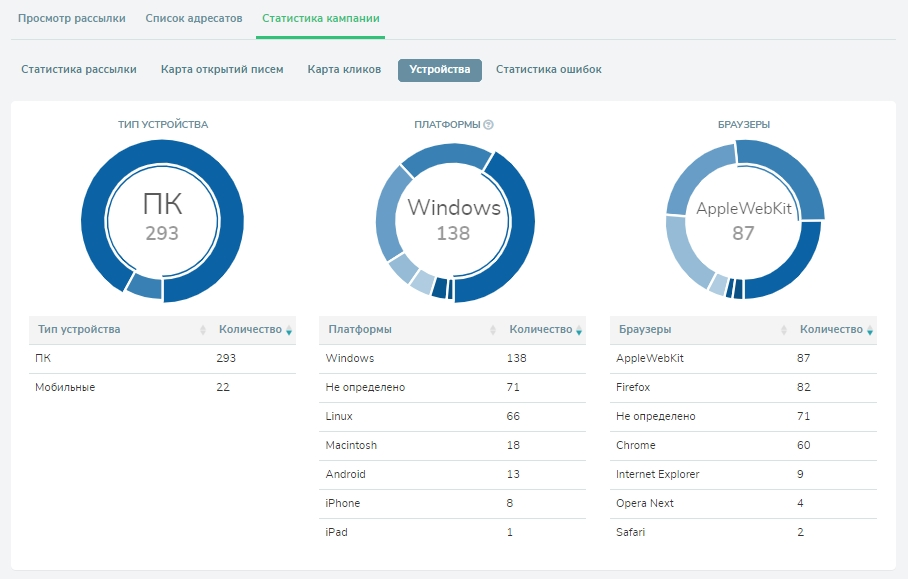Show the Карта кликов view
This screenshot has width=908, height=579.
pyautogui.click(x=344, y=69)
